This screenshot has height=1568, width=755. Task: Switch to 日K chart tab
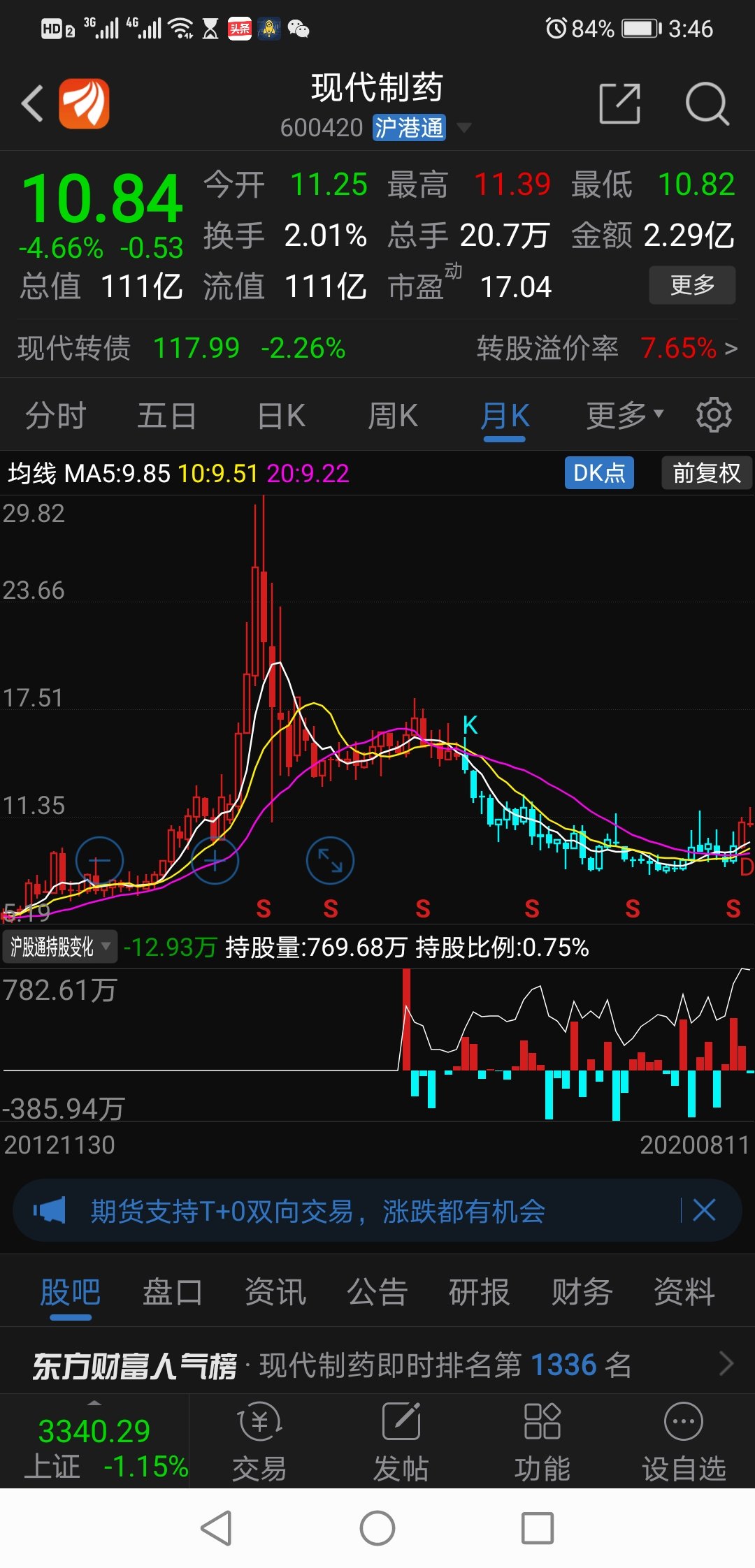[281, 416]
